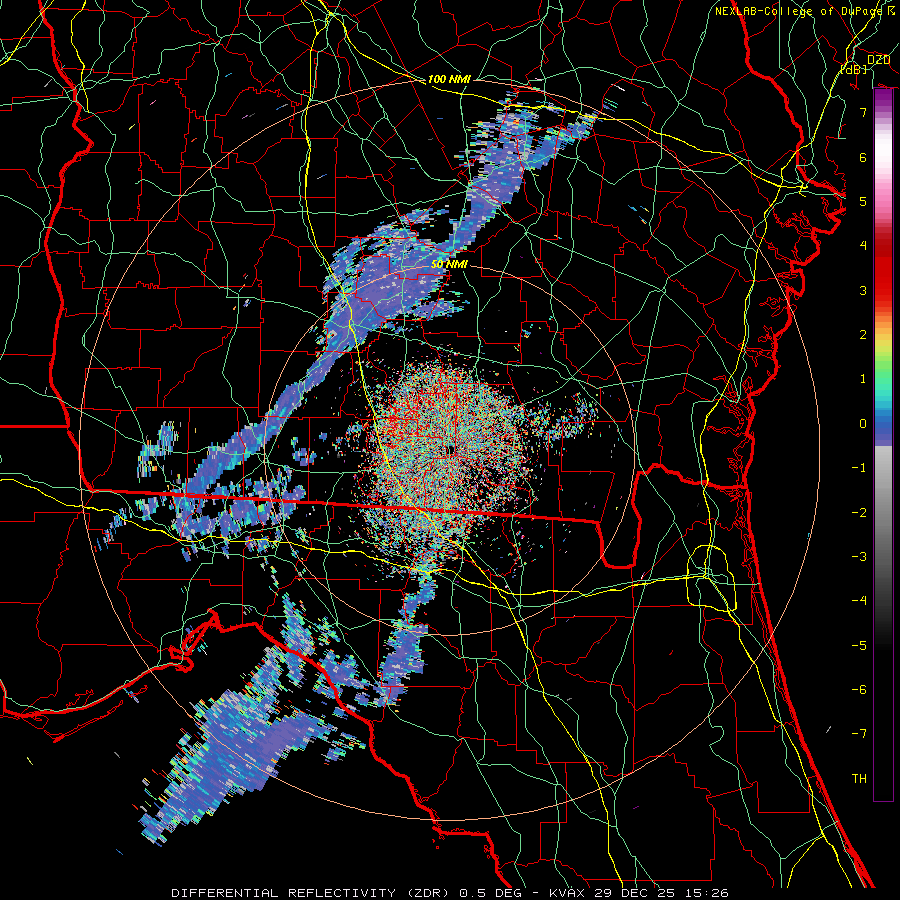Click the [dB] units label

[854, 69]
